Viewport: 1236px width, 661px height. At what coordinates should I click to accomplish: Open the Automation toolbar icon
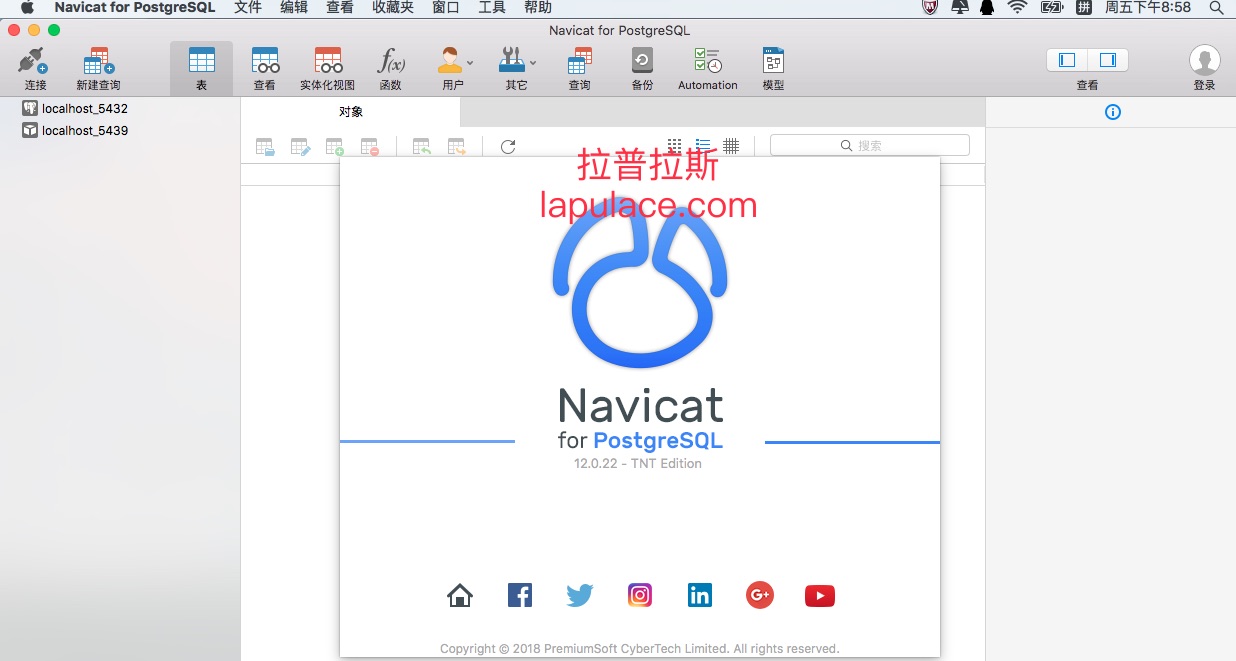click(708, 61)
